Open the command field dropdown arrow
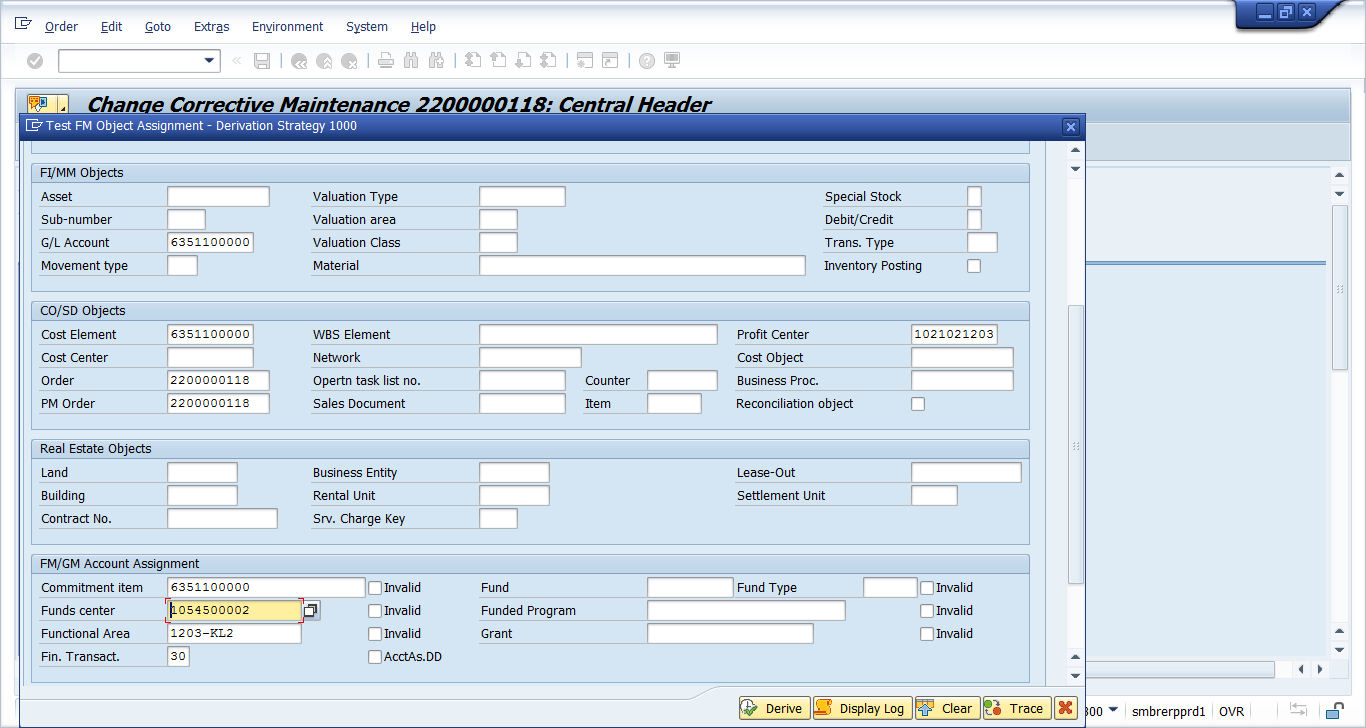 click(209, 61)
